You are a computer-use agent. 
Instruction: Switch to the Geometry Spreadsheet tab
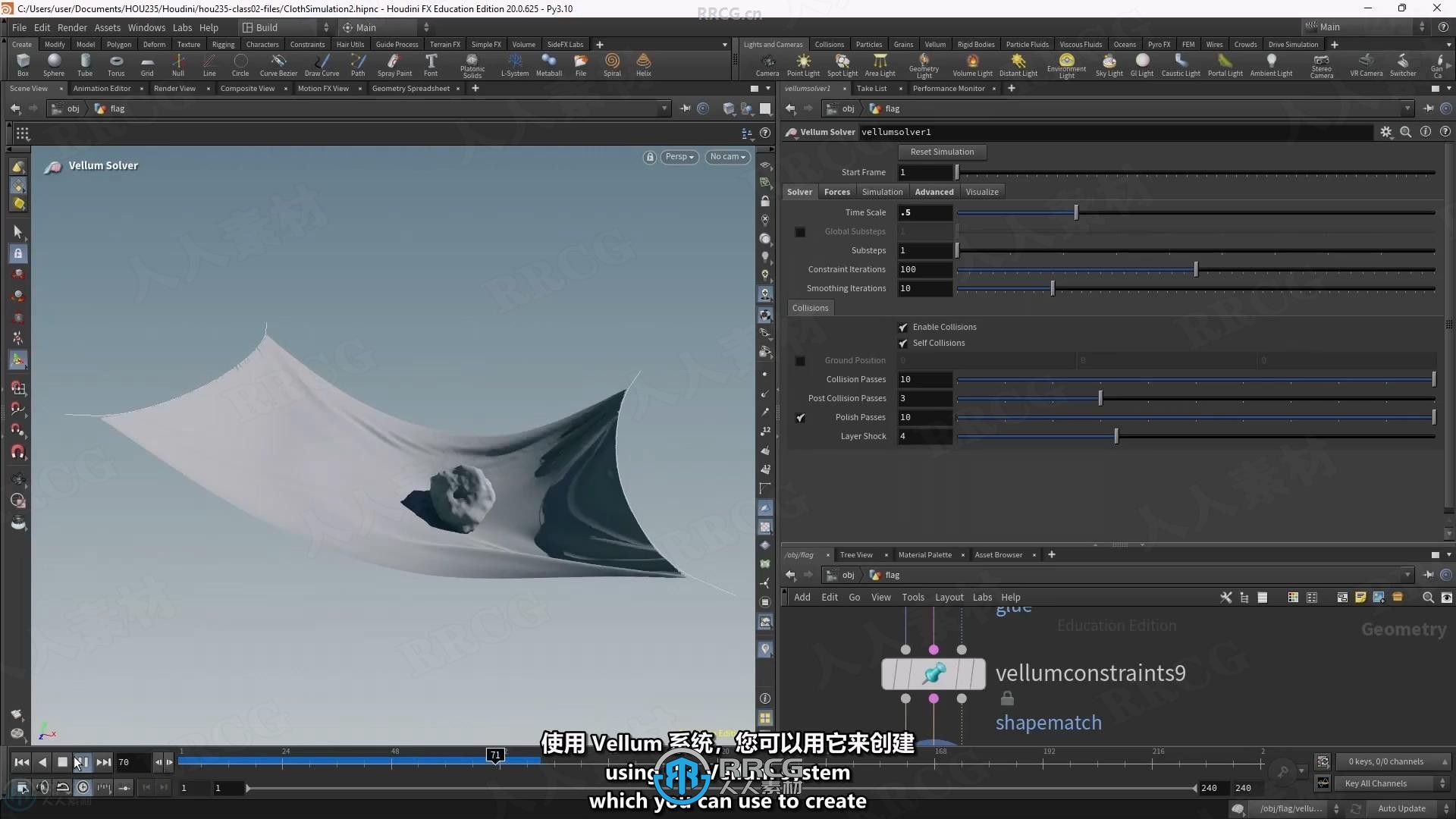click(411, 89)
